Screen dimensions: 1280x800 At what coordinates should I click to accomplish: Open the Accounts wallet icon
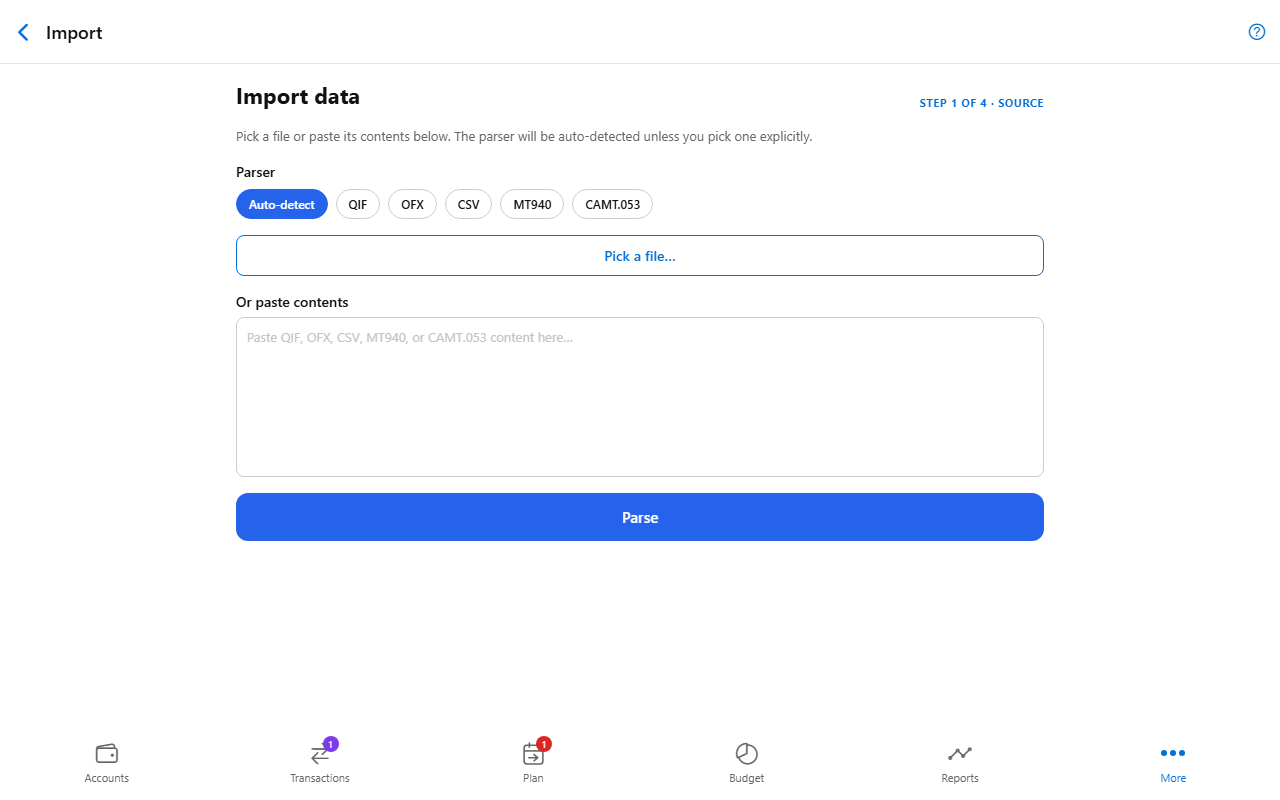pyautogui.click(x=107, y=753)
